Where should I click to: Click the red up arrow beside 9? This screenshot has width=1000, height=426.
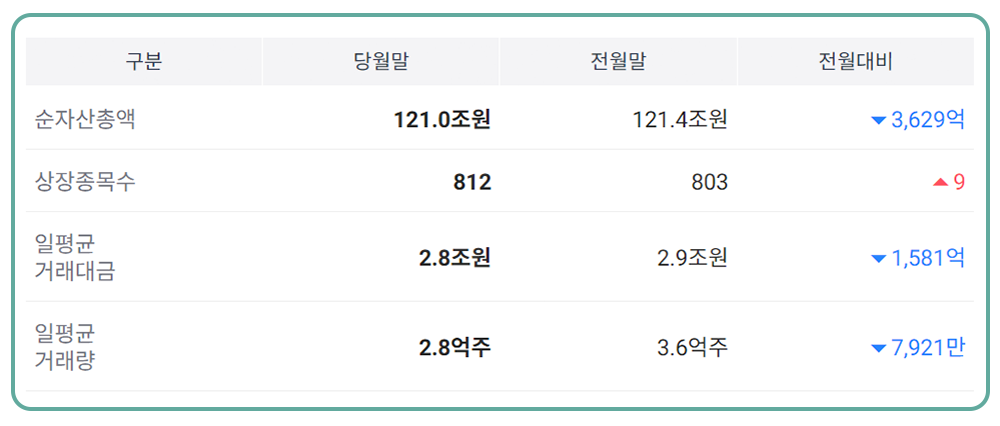(x=939, y=182)
